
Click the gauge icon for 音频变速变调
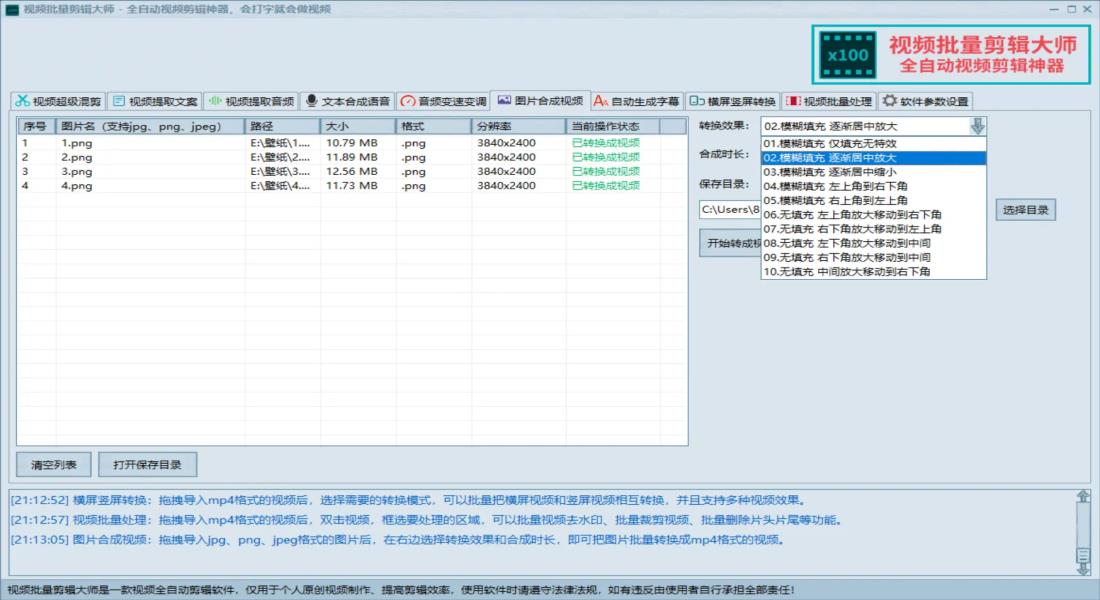pos(407,101)
